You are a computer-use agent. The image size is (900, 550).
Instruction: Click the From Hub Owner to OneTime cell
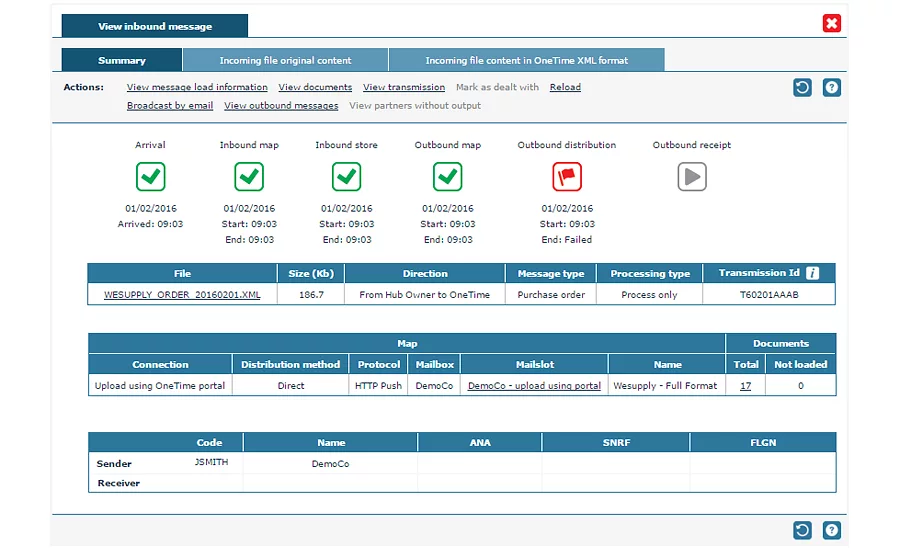[425, 295]
